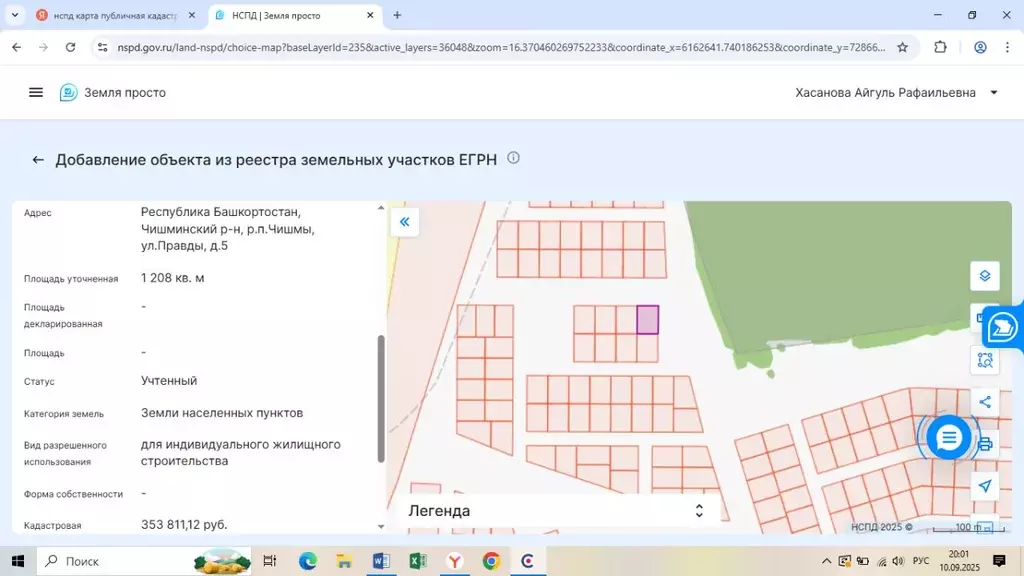Open a new browser tab
This screenshot has width=1024, height=576.
(397, 16)
